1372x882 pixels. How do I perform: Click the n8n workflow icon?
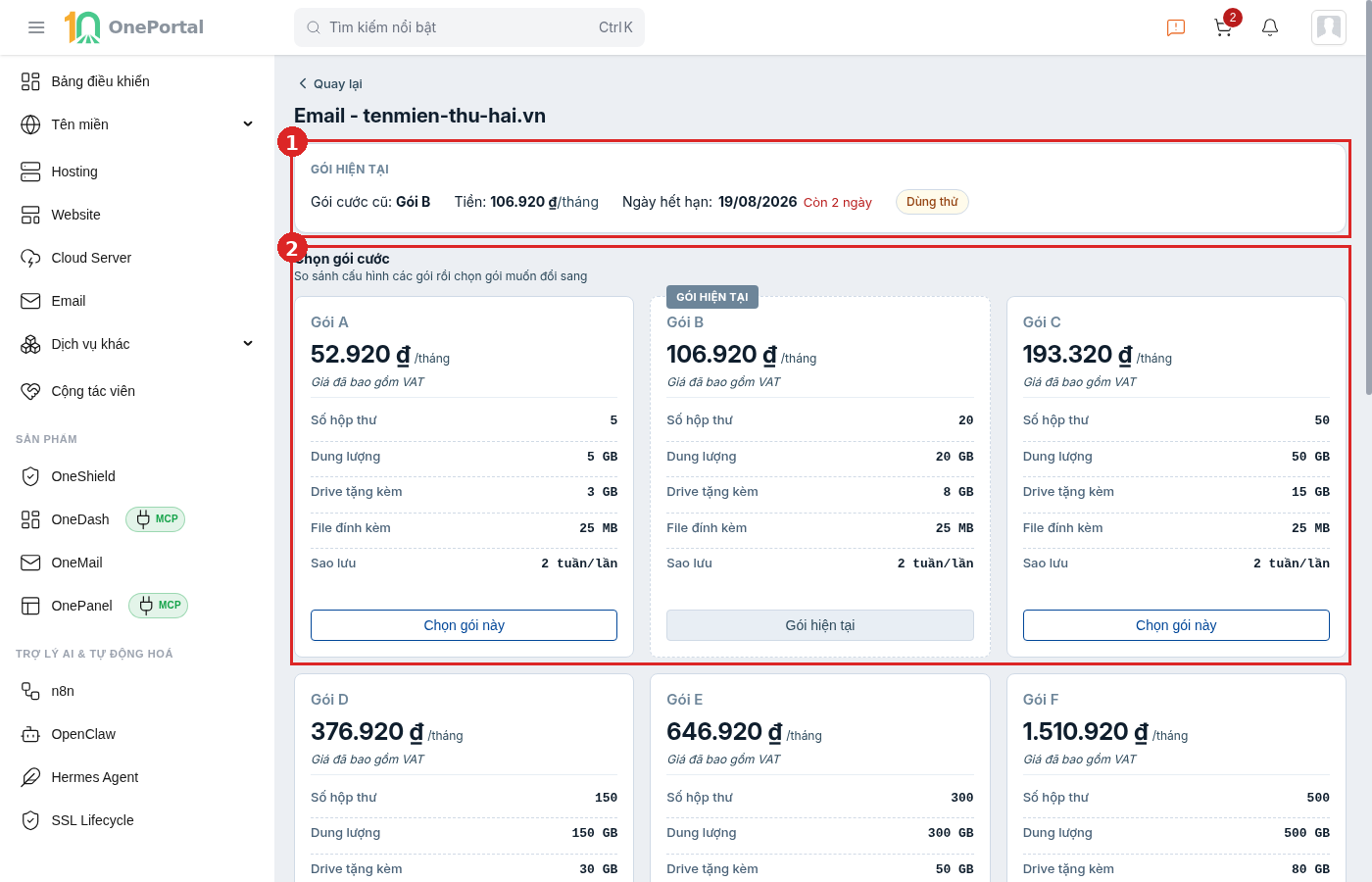tap(30, 691)
